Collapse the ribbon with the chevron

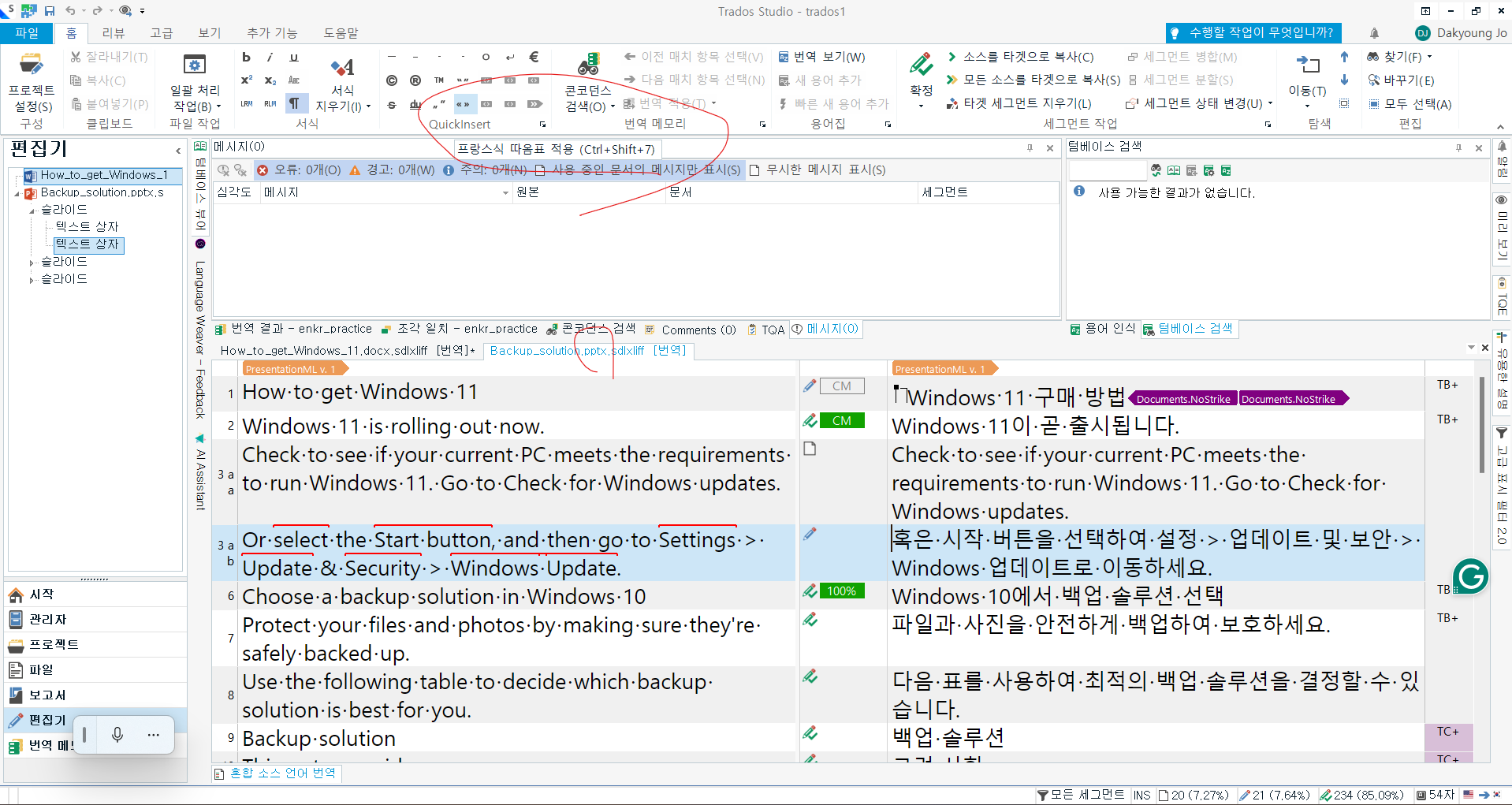point(1500,126)
